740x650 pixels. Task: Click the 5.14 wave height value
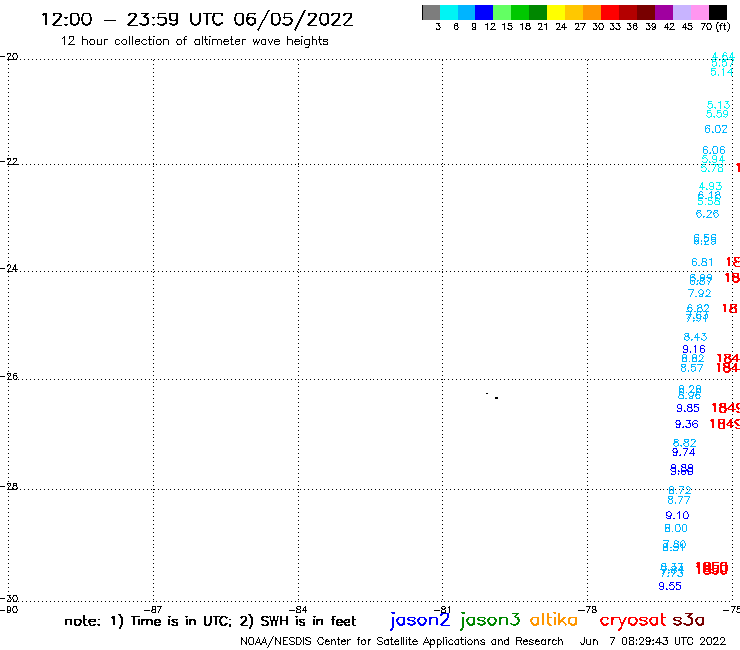tap(722, 72)
